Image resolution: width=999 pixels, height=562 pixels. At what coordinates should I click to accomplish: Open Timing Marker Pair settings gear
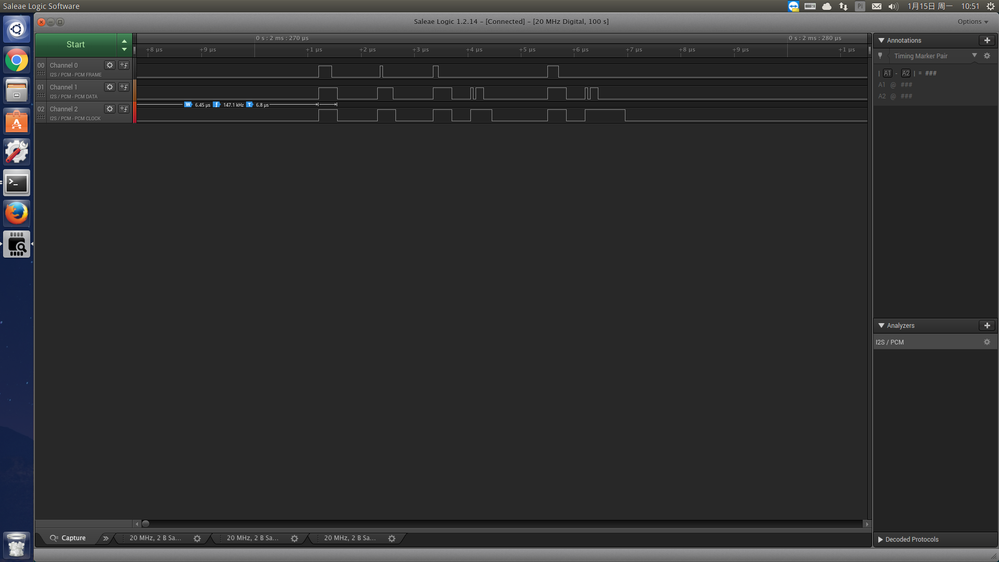(x=987, y=56)
